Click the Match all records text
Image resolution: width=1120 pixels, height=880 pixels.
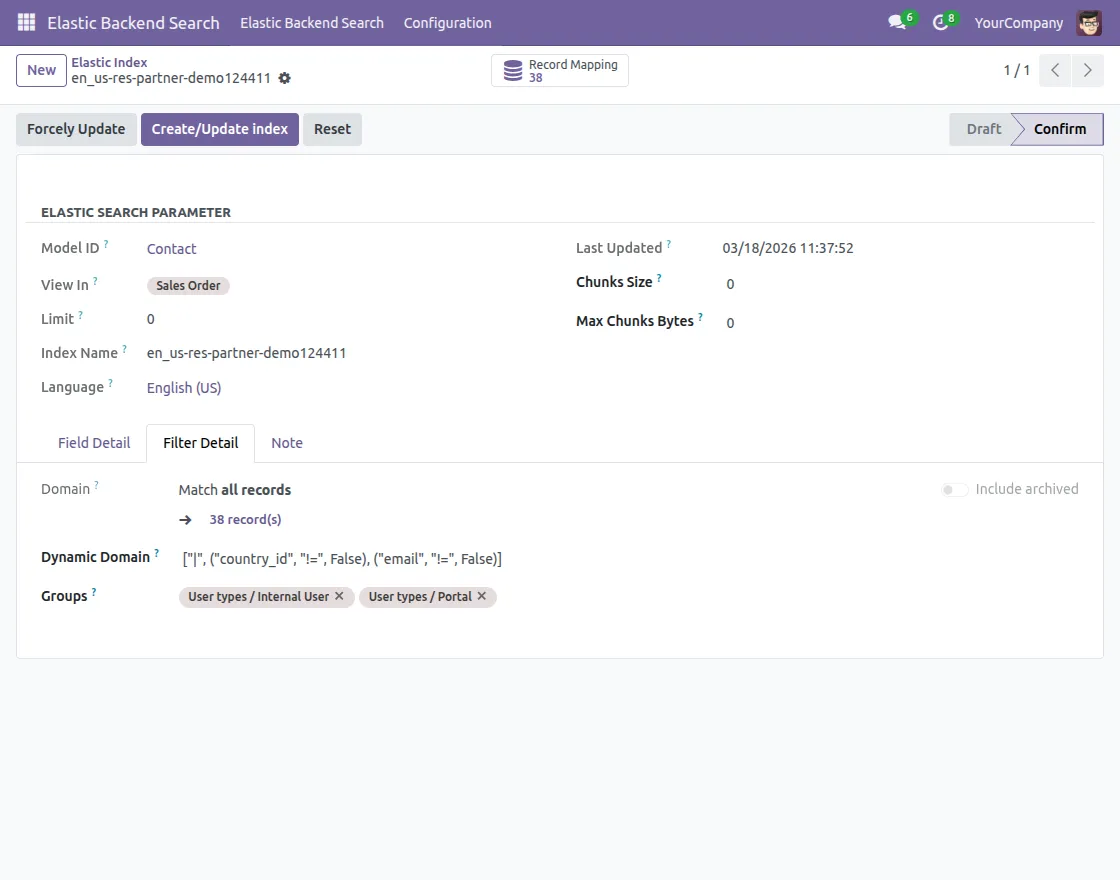pos(234,490)
